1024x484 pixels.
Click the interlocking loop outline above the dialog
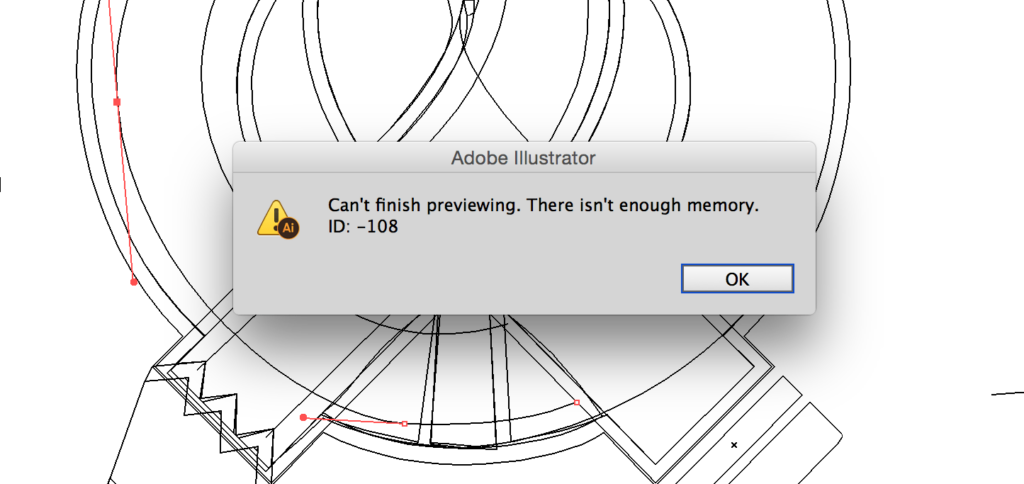click(465, 71)
